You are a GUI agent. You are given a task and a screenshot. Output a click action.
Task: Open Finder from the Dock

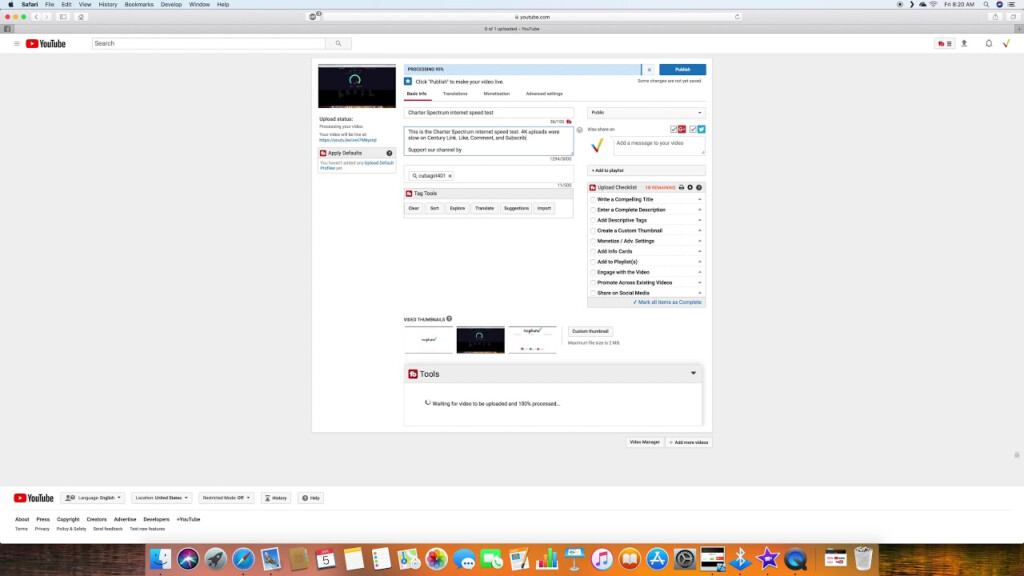pos(160,559)
